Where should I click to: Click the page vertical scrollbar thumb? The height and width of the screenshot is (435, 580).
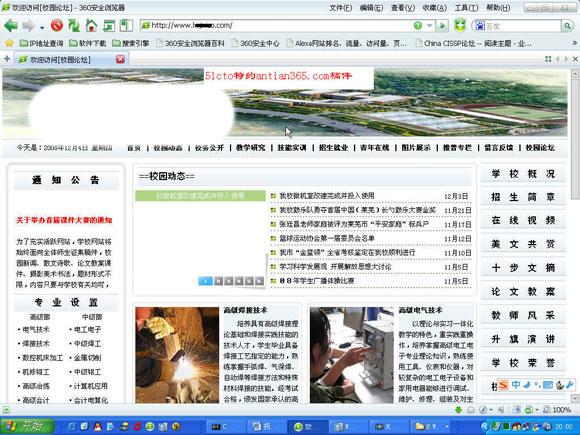pos(575,139)
